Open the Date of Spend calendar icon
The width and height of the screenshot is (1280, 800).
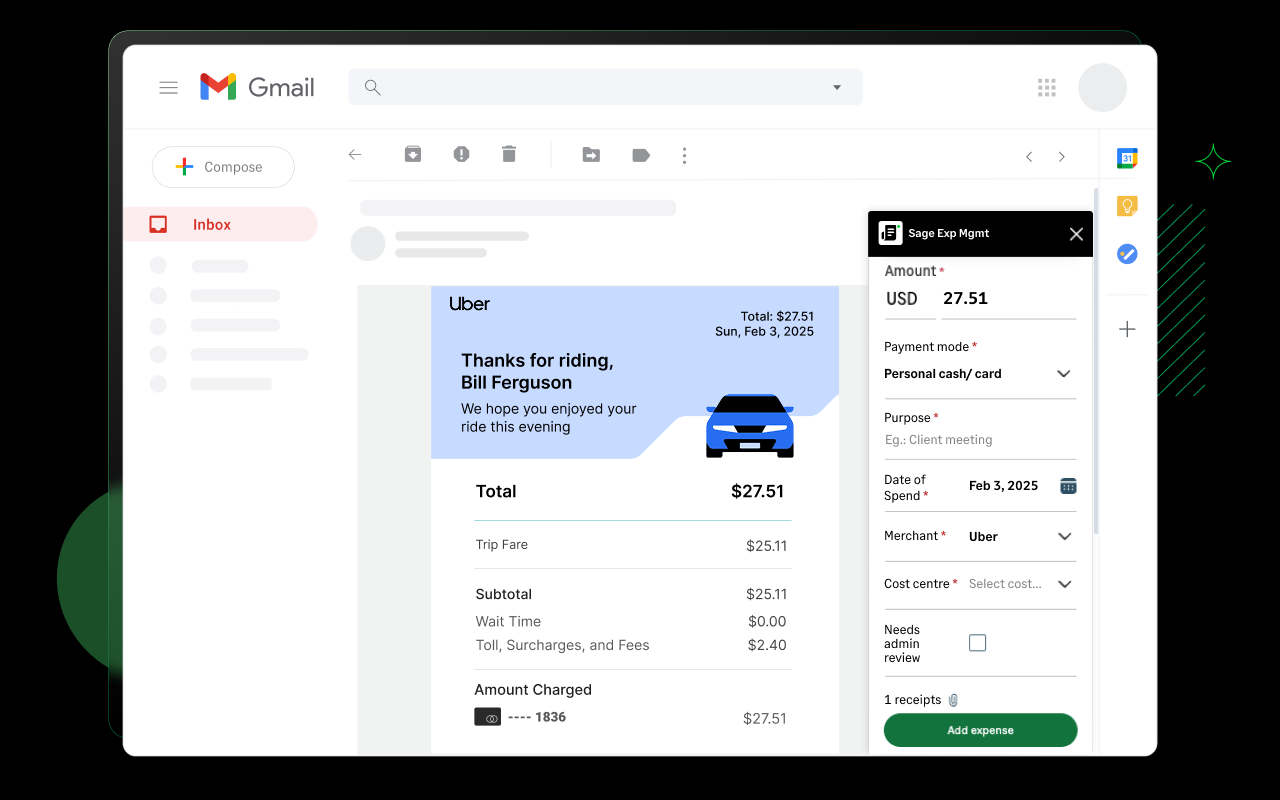pos(1068,486)
